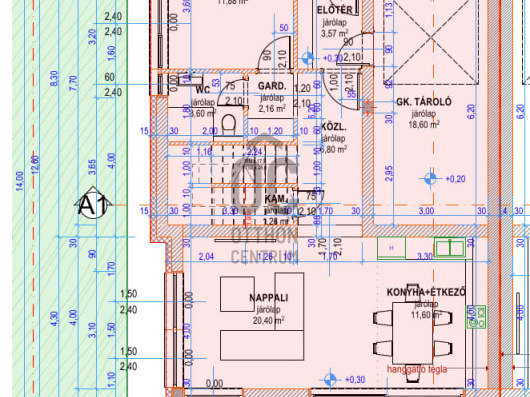Click the ELŐTÉR room label
Image resolution: width=530 pixels, height=397 pixels.
(335, 10)
